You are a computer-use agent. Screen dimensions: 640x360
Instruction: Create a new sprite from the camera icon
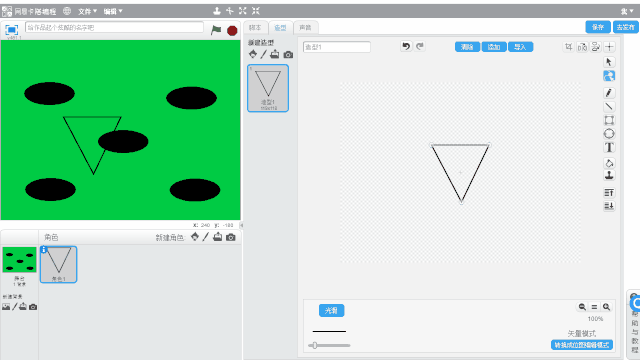231,237
